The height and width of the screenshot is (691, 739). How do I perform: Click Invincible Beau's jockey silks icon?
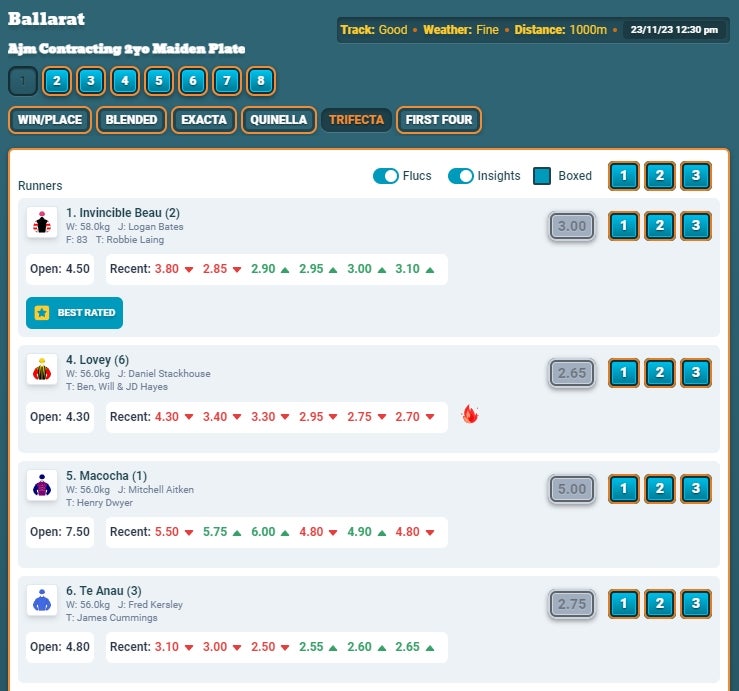point(42,222)
